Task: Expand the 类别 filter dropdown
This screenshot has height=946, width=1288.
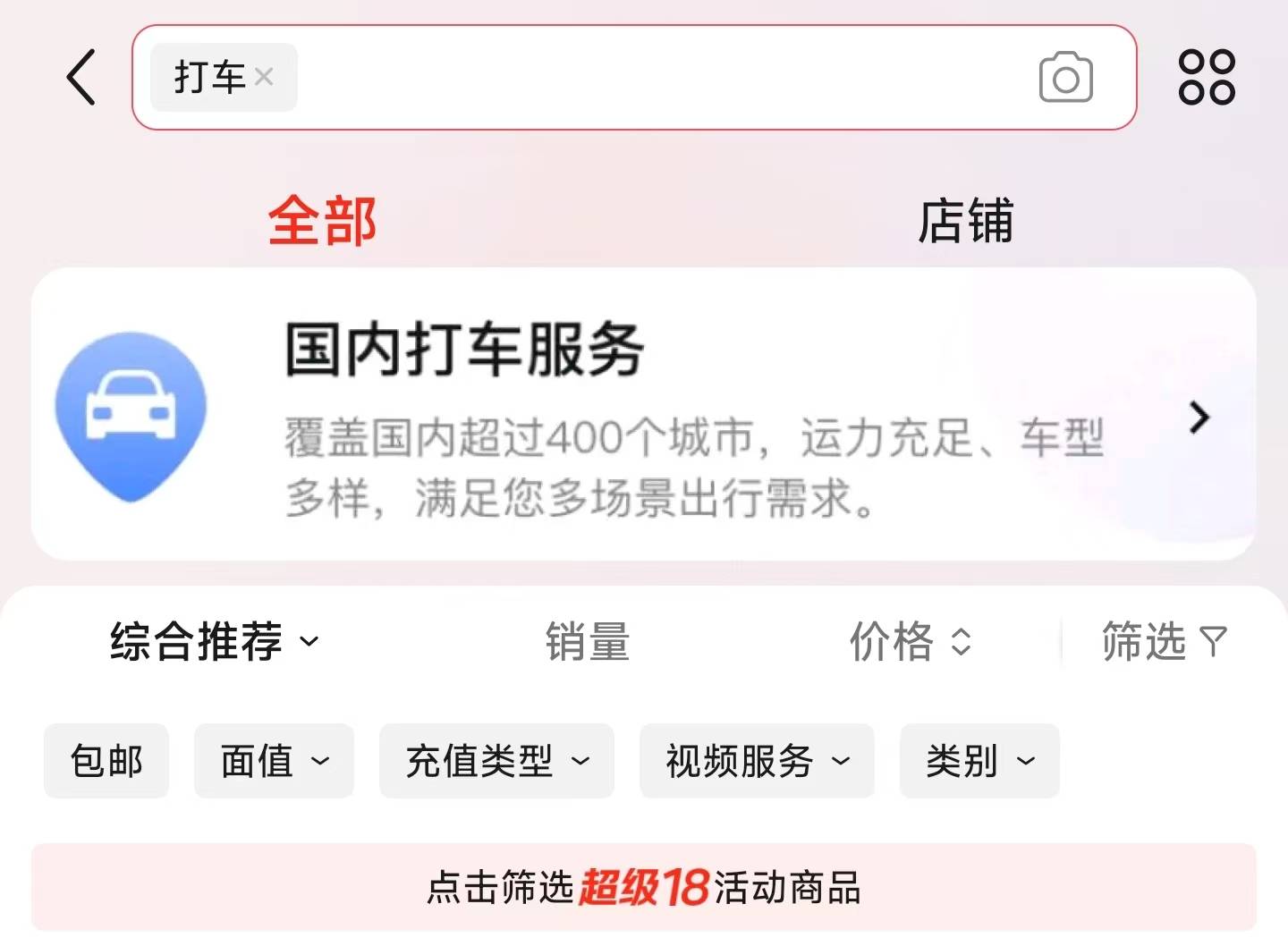Action: coord(979,761)
